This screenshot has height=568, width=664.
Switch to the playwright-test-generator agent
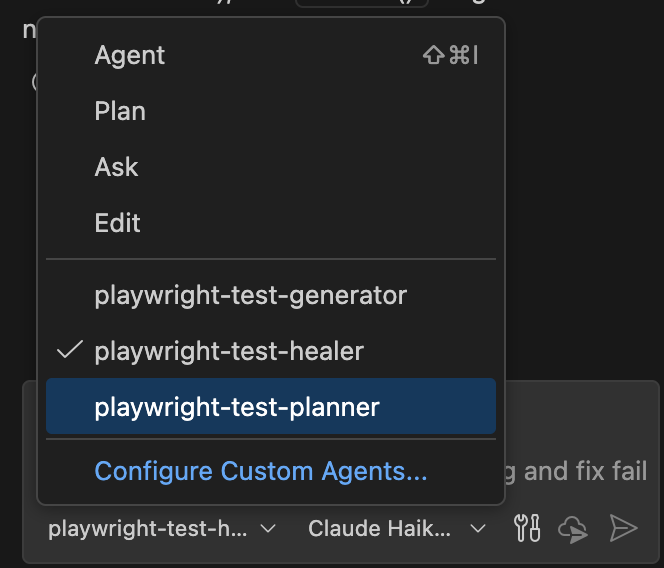pyautogui.click(x=250, y=295)
